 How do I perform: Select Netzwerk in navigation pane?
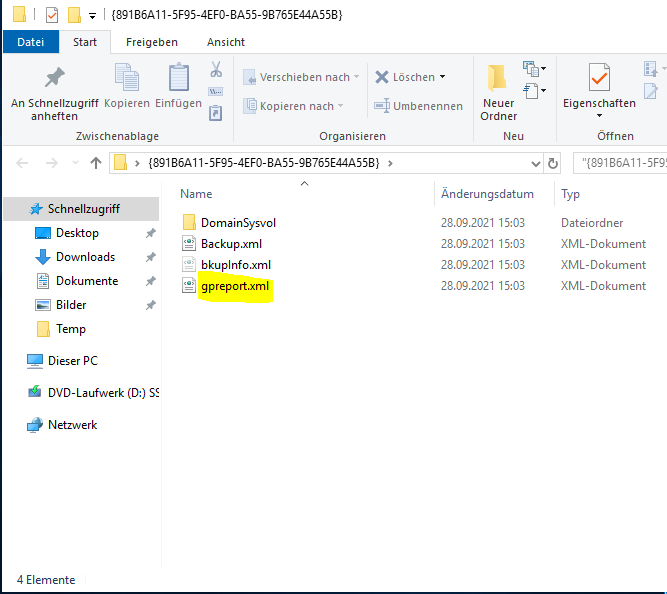(x=72, y=425)
